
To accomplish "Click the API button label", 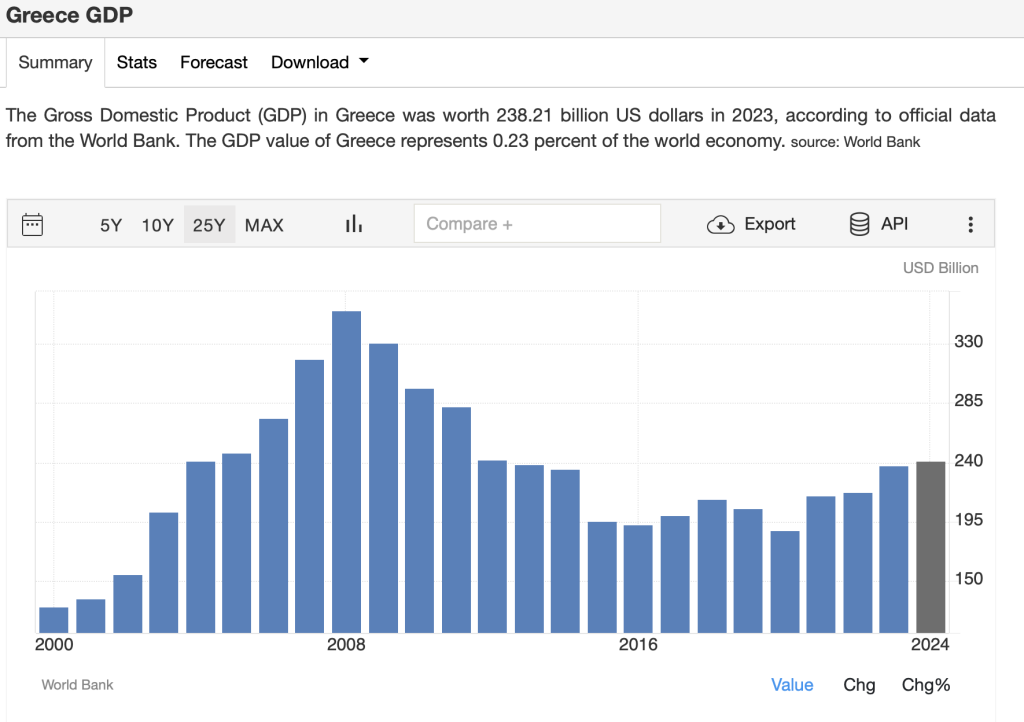I will [894, 224].
